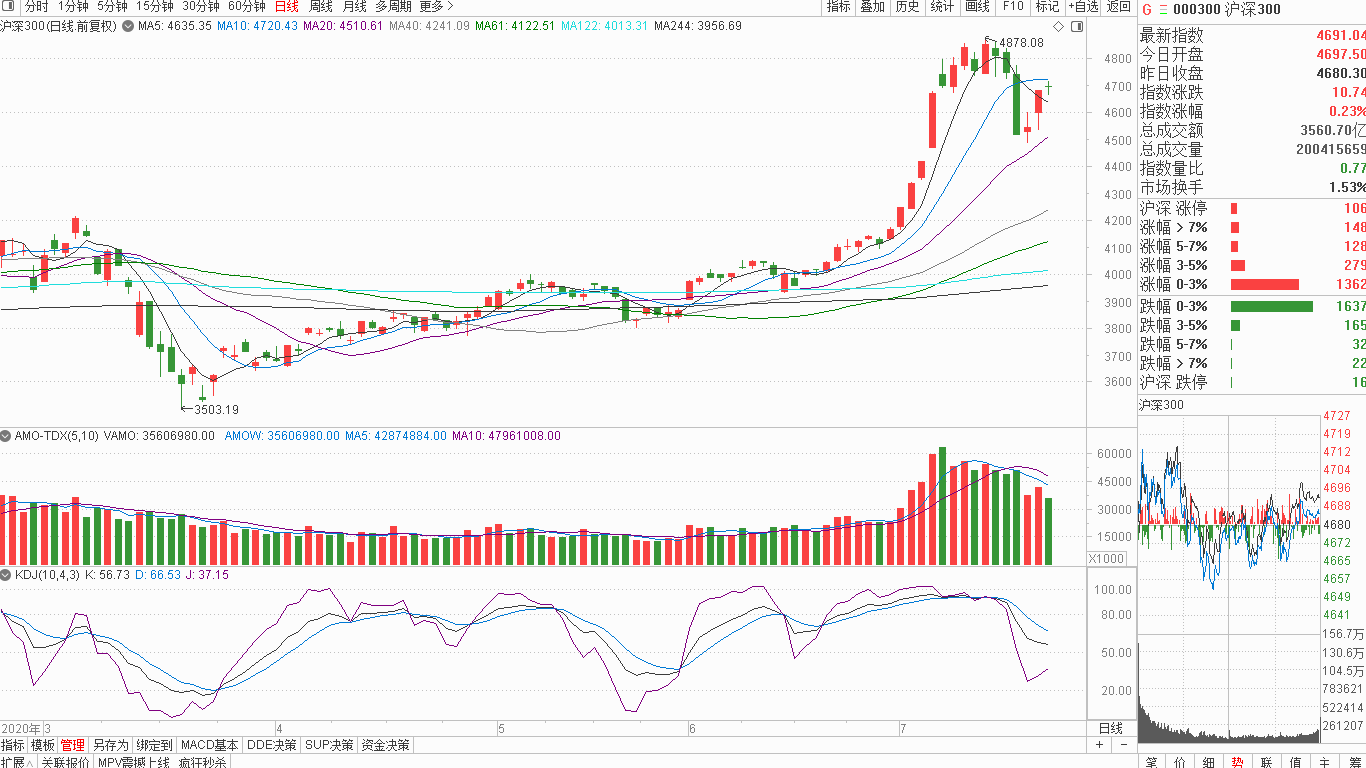
Task: Click the 涨幅 0-3% red bar
Action: coord(1264,284)
